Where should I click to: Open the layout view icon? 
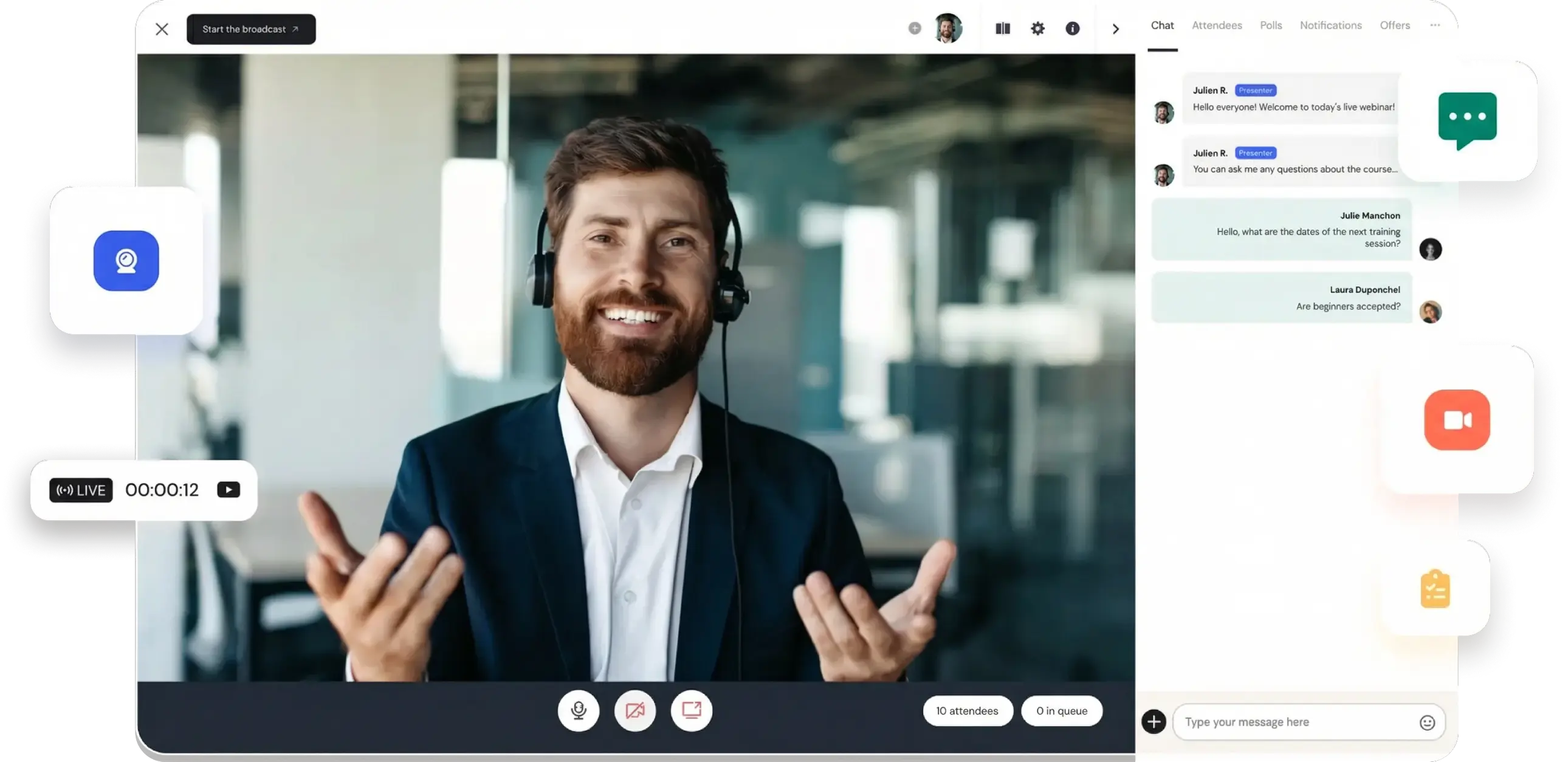coord(1002,28)
